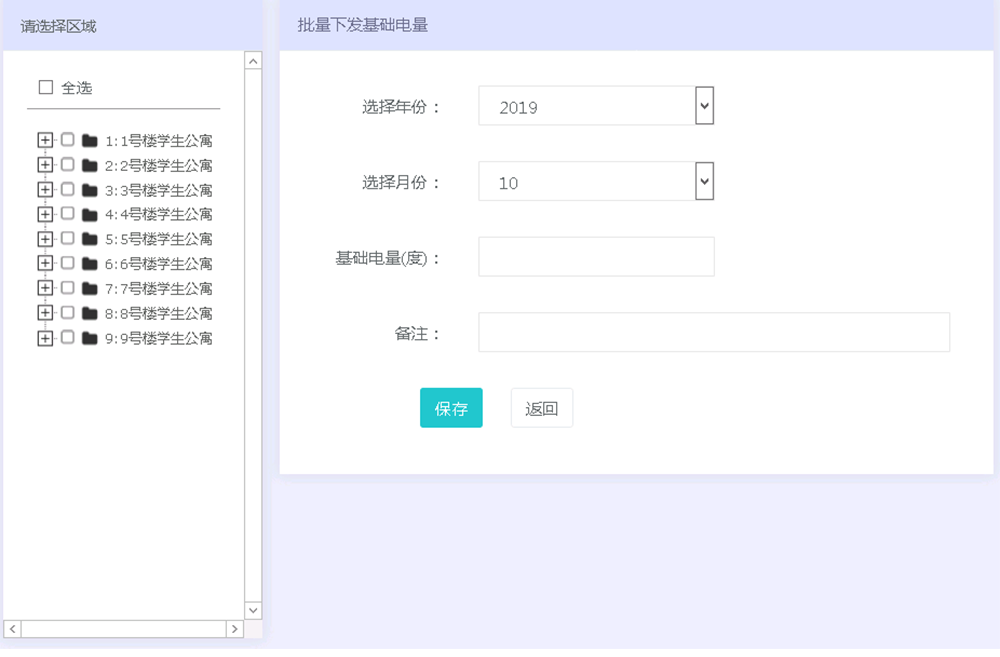
Task: Click folder icon of 3号楼学生公寓
Action: [x=89, y=190]
